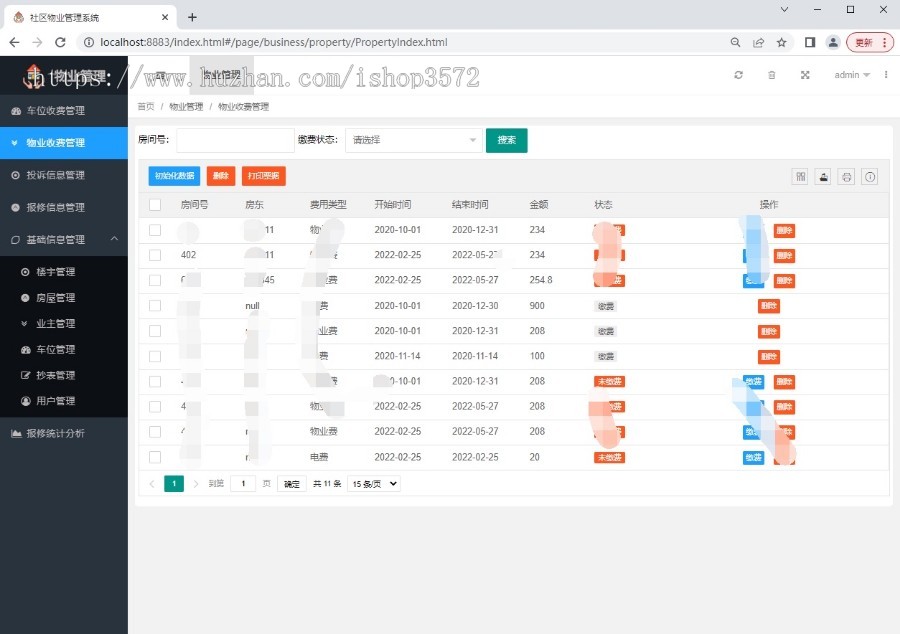Click the 初始化数据 button

174,176
